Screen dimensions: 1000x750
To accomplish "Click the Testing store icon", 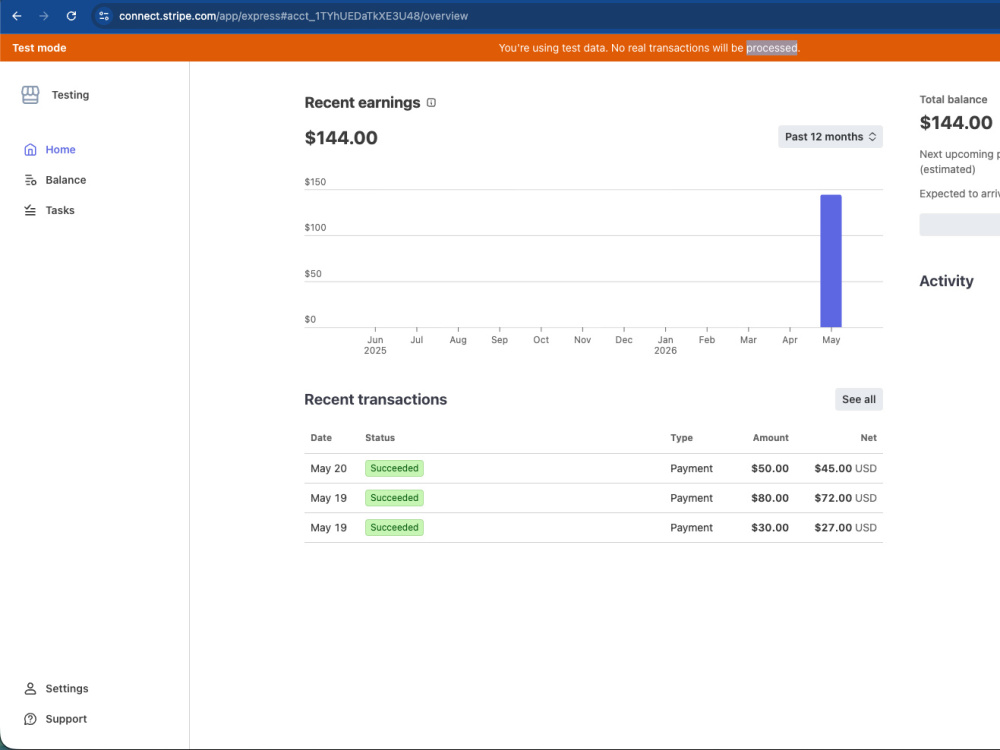I will click(x=30, y=95).
